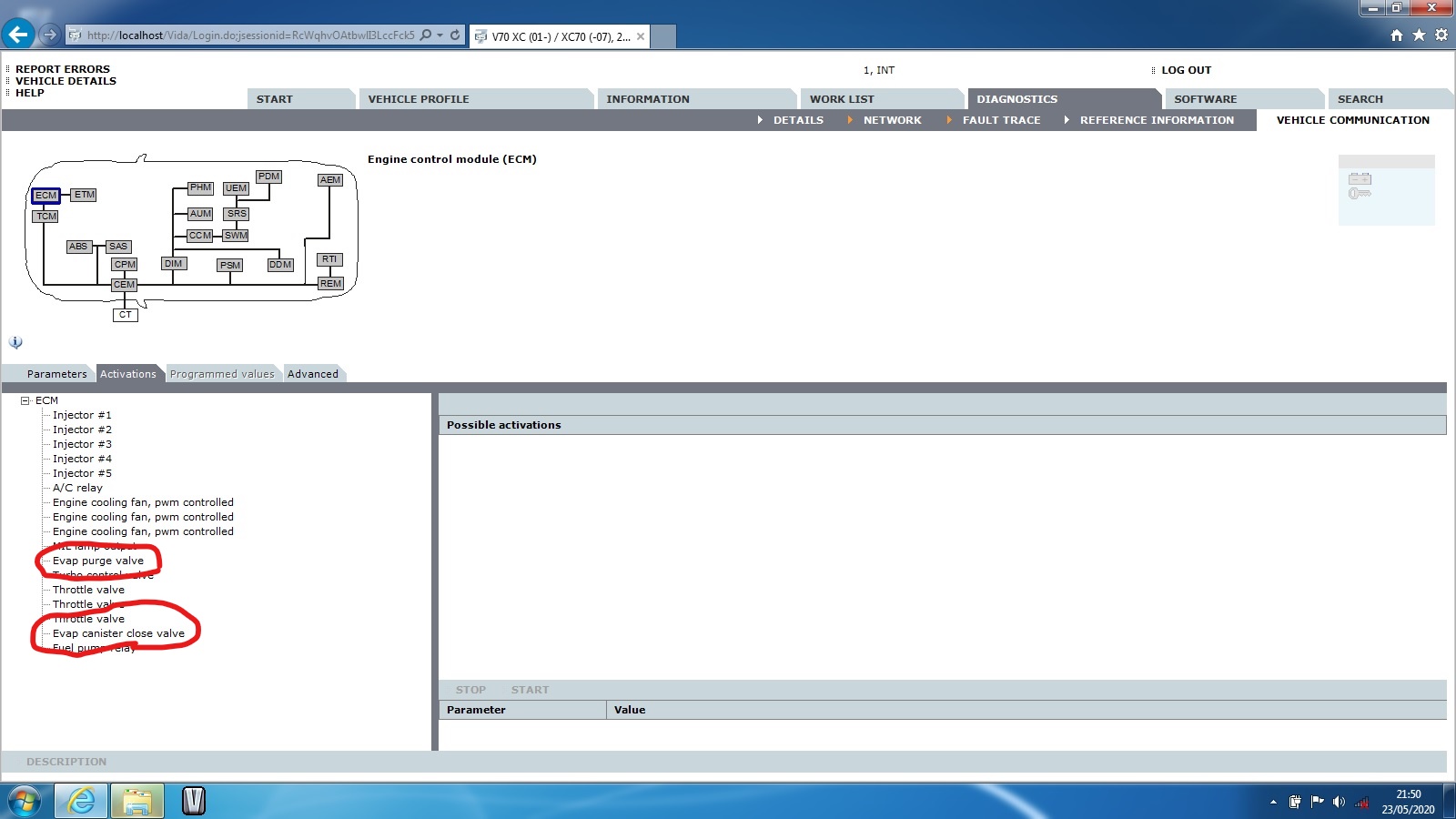
Task: Open the Advanced tab
Action: tap(312, 374)
